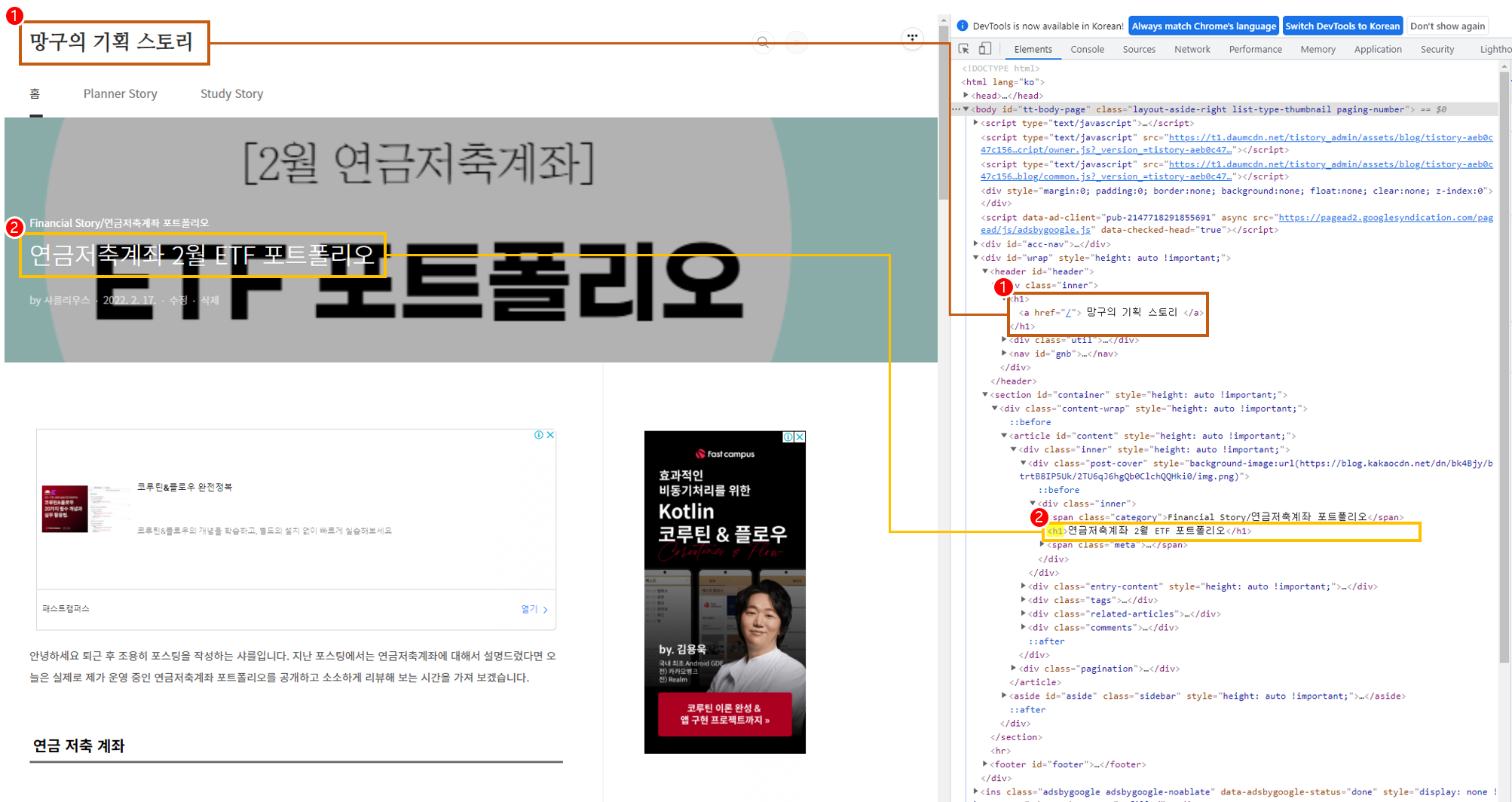
Task: Open the Security tab
Action: [x=1437, y=49]
